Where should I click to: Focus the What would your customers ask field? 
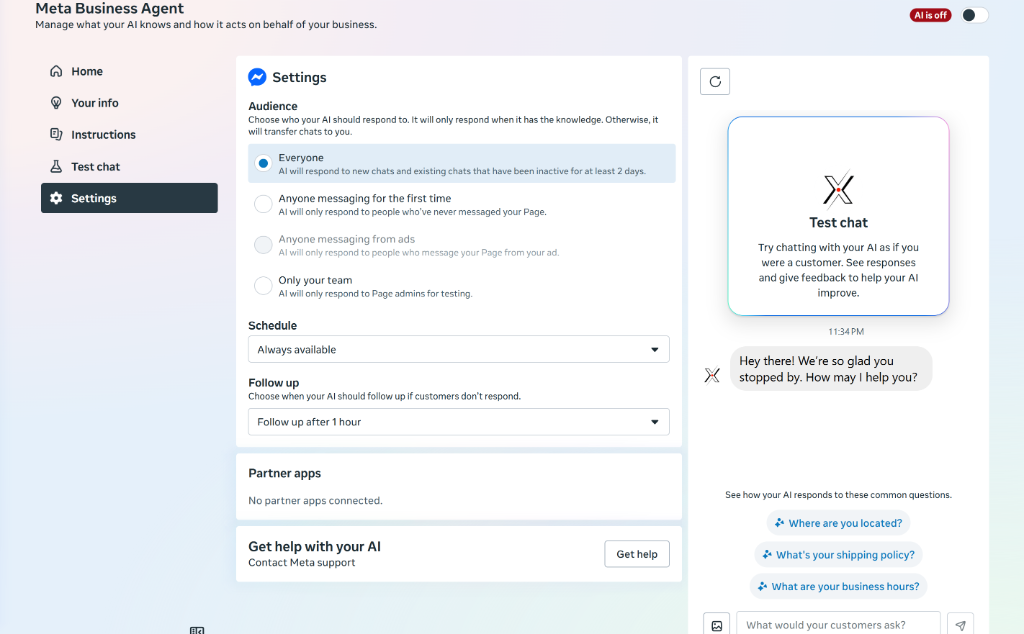tap(839, 625)
